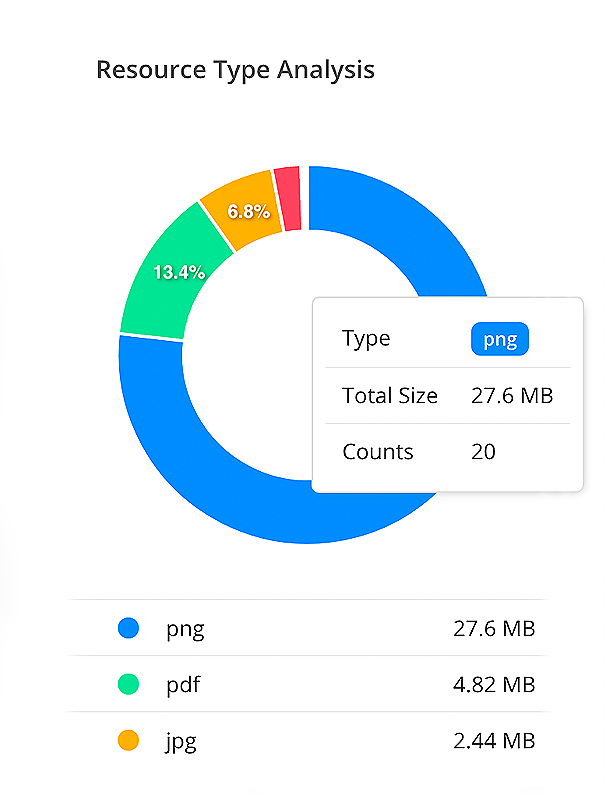Click the Total Size label in tooltip
Screen dimensions: 614x800
click(390, 396)
